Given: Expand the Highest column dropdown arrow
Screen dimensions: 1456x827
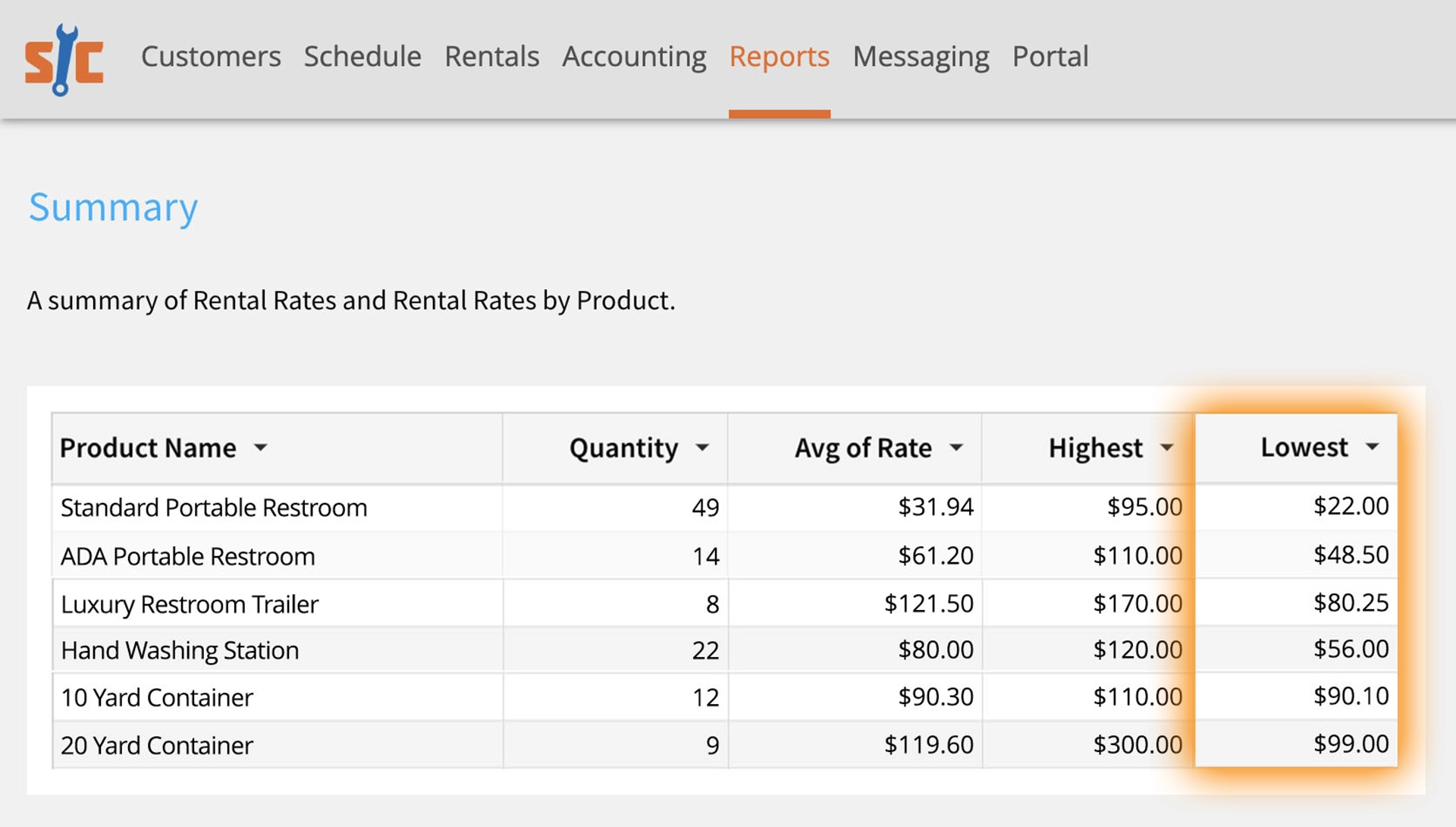Looking at the screenshot, I should 1166,448.
